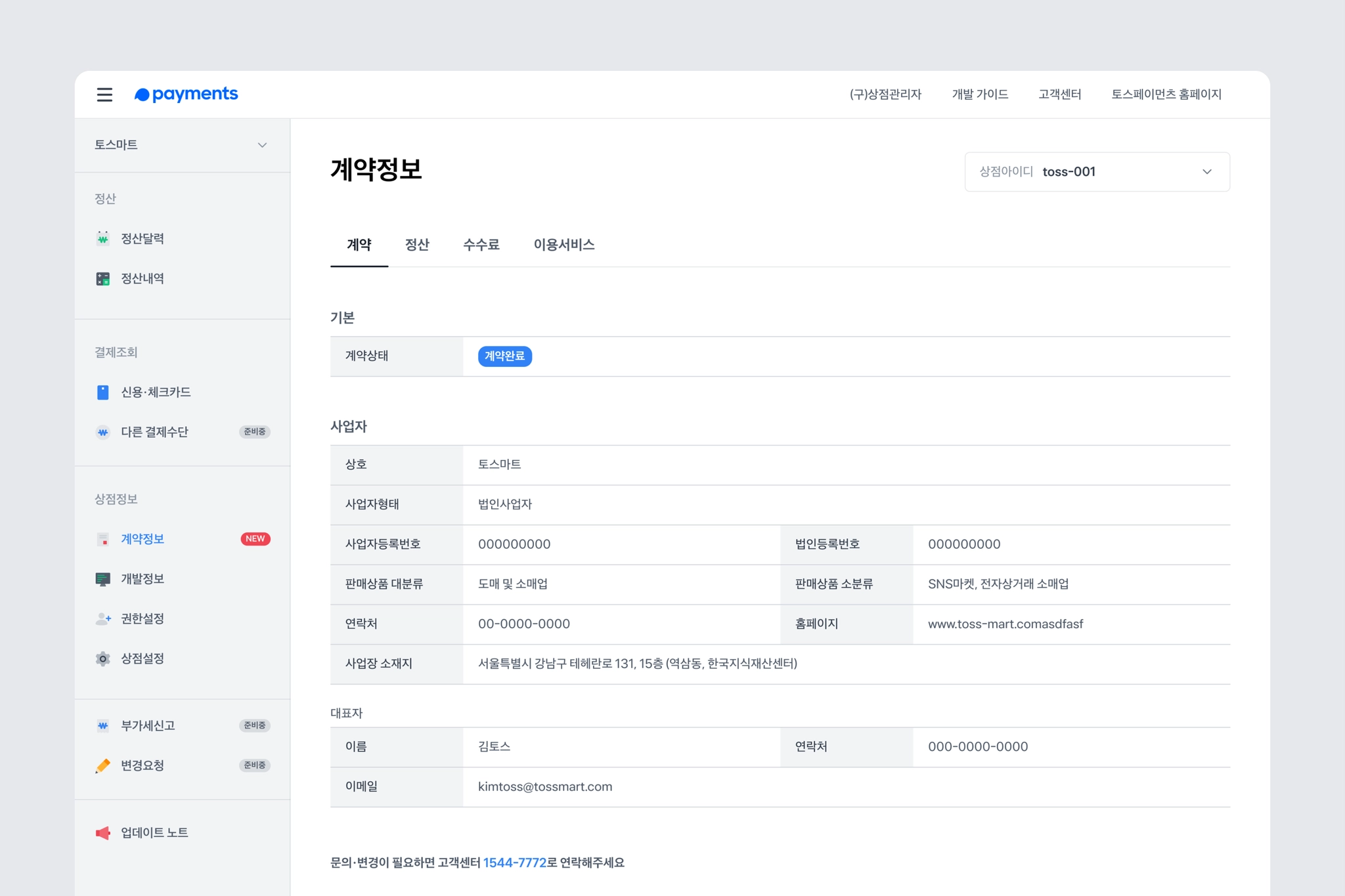Click the 권한설정 user-plus icon
Image resolution: width=1345 pixels, height=896 pixels.
point(103,618)
